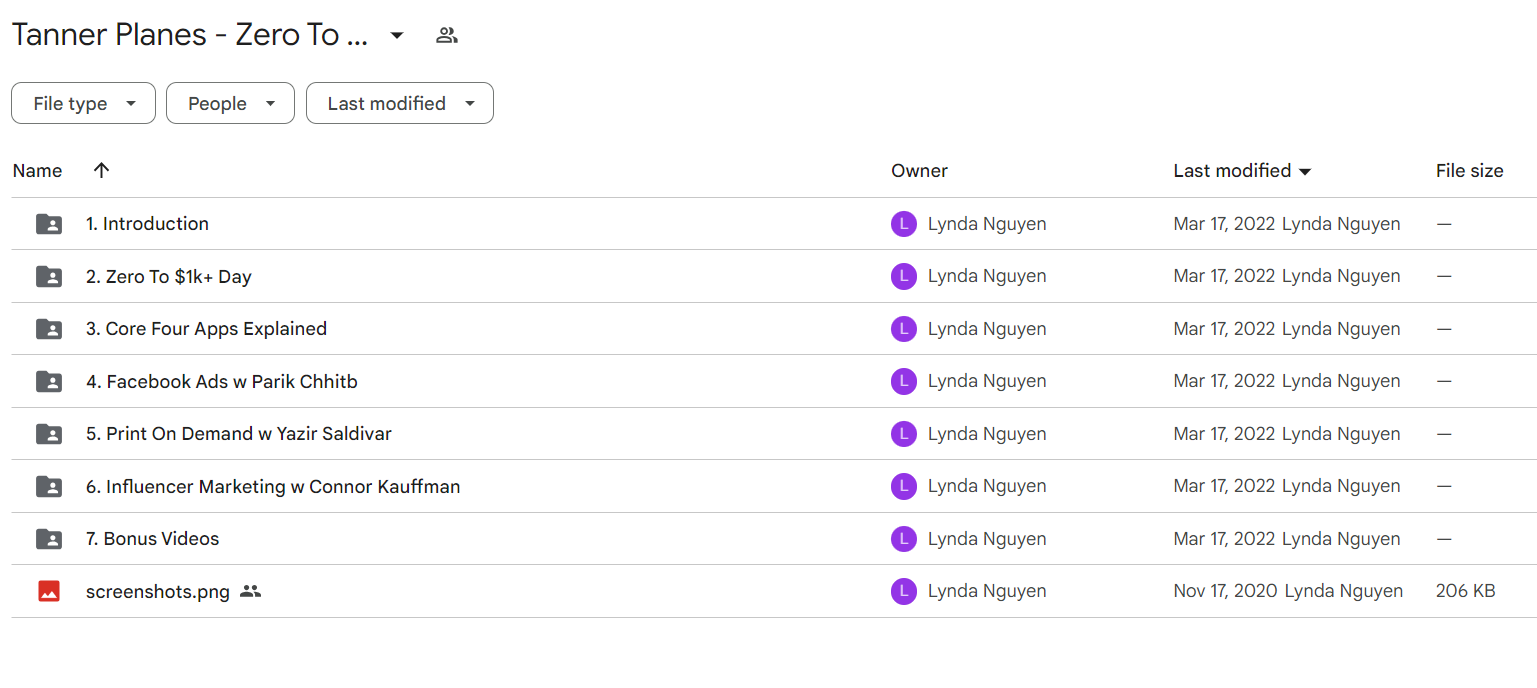Click folder icon of 2. Zero To $1k+ Day
Viewport: 1537px width, 688px height.
pyautogui.click(x=49, y=276)
